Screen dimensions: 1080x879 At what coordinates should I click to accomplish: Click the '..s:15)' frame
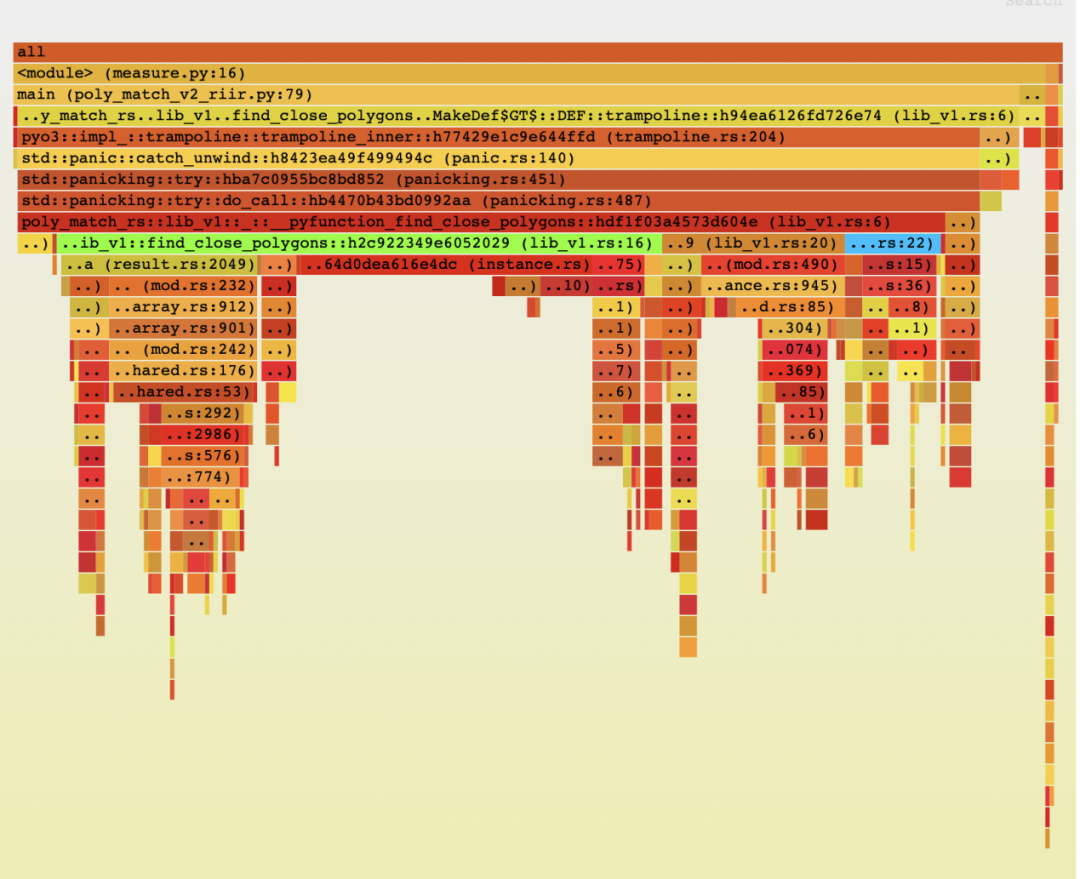coord(899,265)
